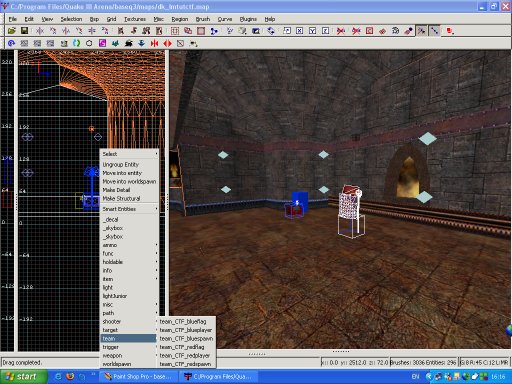
Task: Choose worldspawn at bottom of context menu
Action: tap(129, 364)
